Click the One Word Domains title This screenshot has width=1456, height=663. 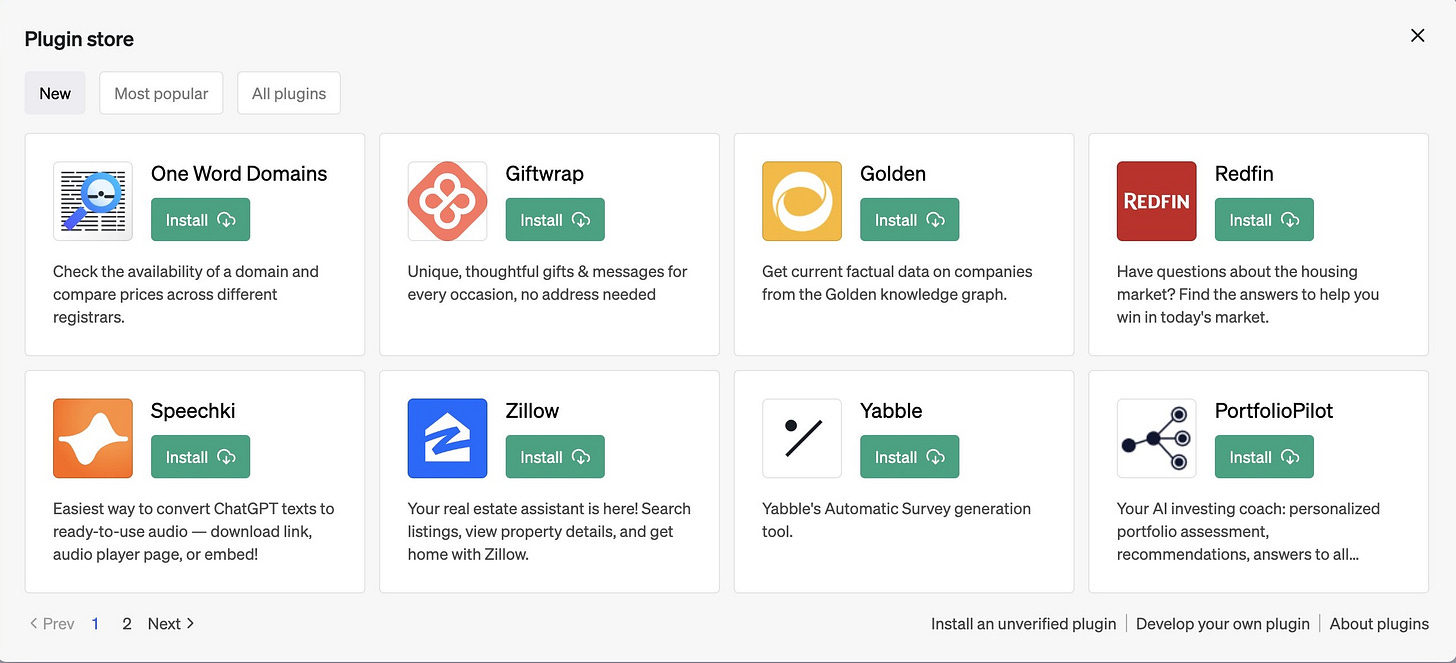pos(239,173)
